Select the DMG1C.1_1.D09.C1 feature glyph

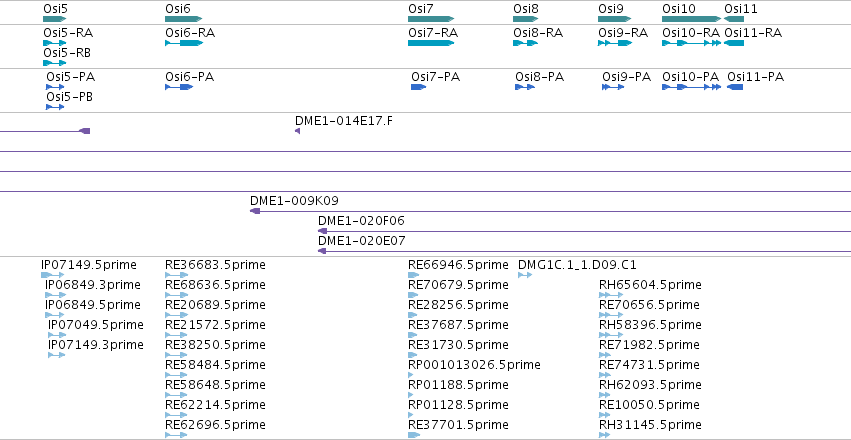(525, 275)
